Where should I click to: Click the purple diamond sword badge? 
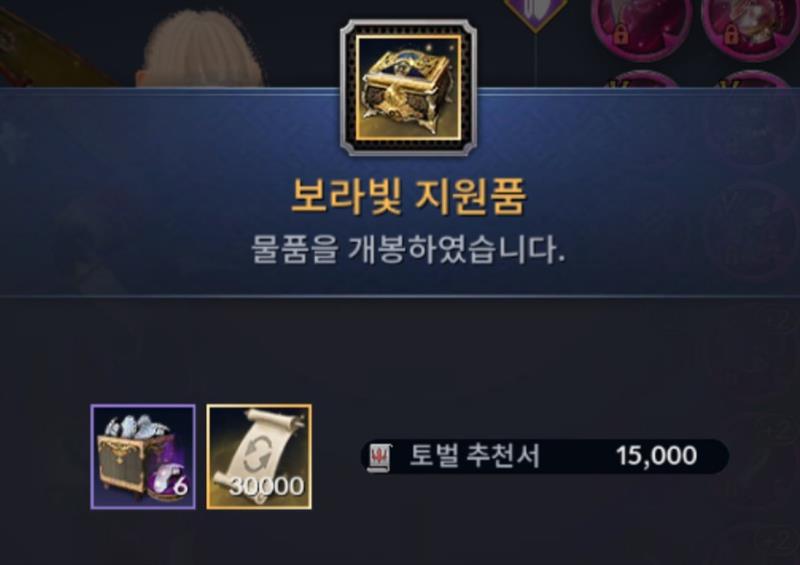[x=536, y=14]
